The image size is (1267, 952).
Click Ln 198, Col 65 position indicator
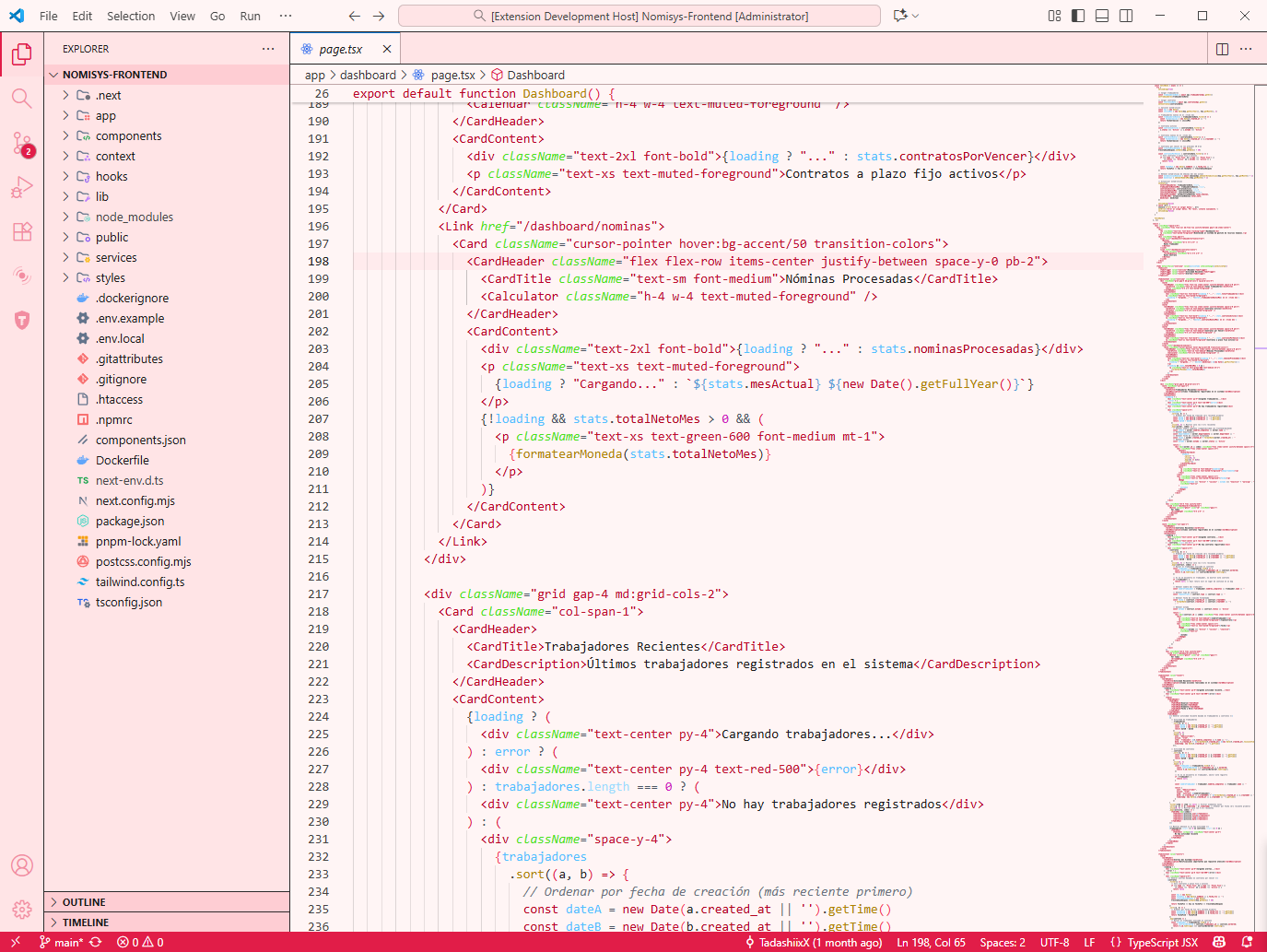click(x=931, y=942)
